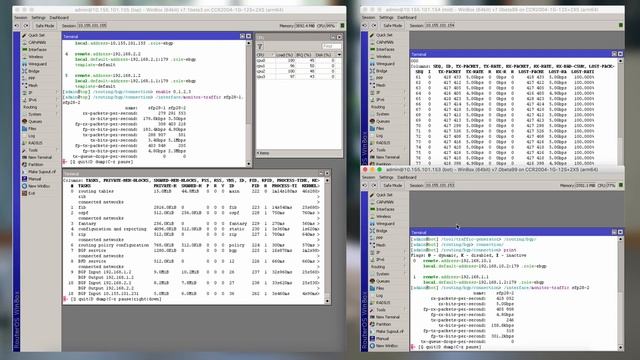The image size is (640, 360).
Task: Open New Terminal in the 10.155.101.154 window
Action: (387, 157)
